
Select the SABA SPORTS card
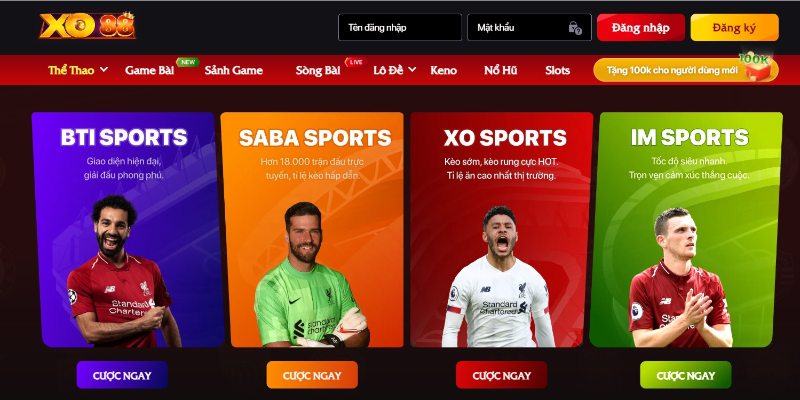click(312, 230)
